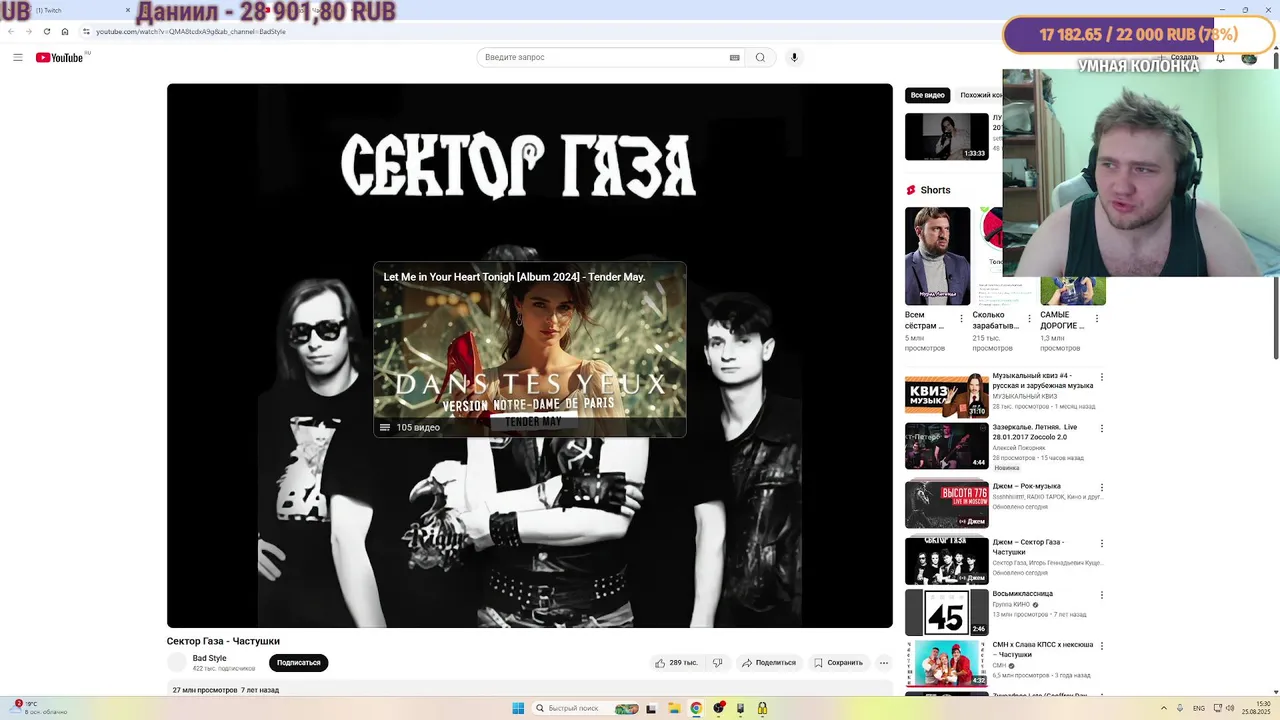
Task: Open Джем – Сектор Газа - Частушки thumbnail
Action: coord(946,560)
